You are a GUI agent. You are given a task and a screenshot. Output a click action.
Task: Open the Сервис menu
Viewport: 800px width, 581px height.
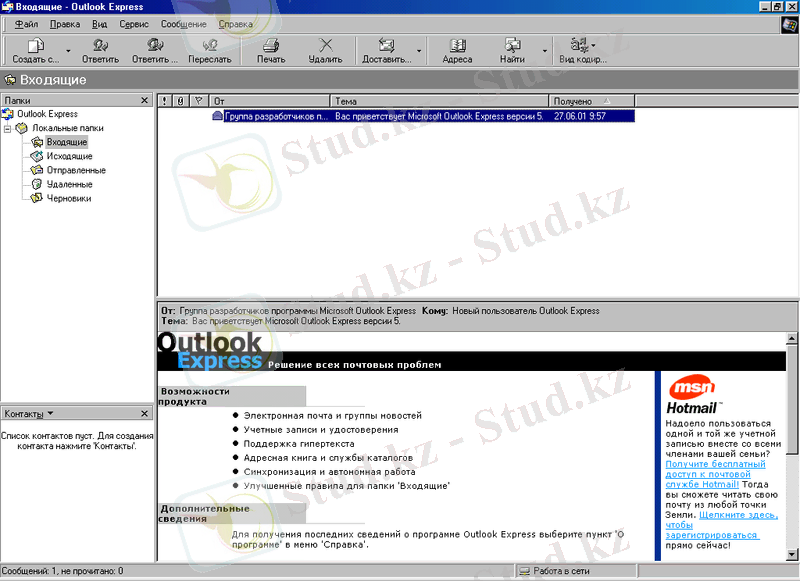click(x=133, y=23)
